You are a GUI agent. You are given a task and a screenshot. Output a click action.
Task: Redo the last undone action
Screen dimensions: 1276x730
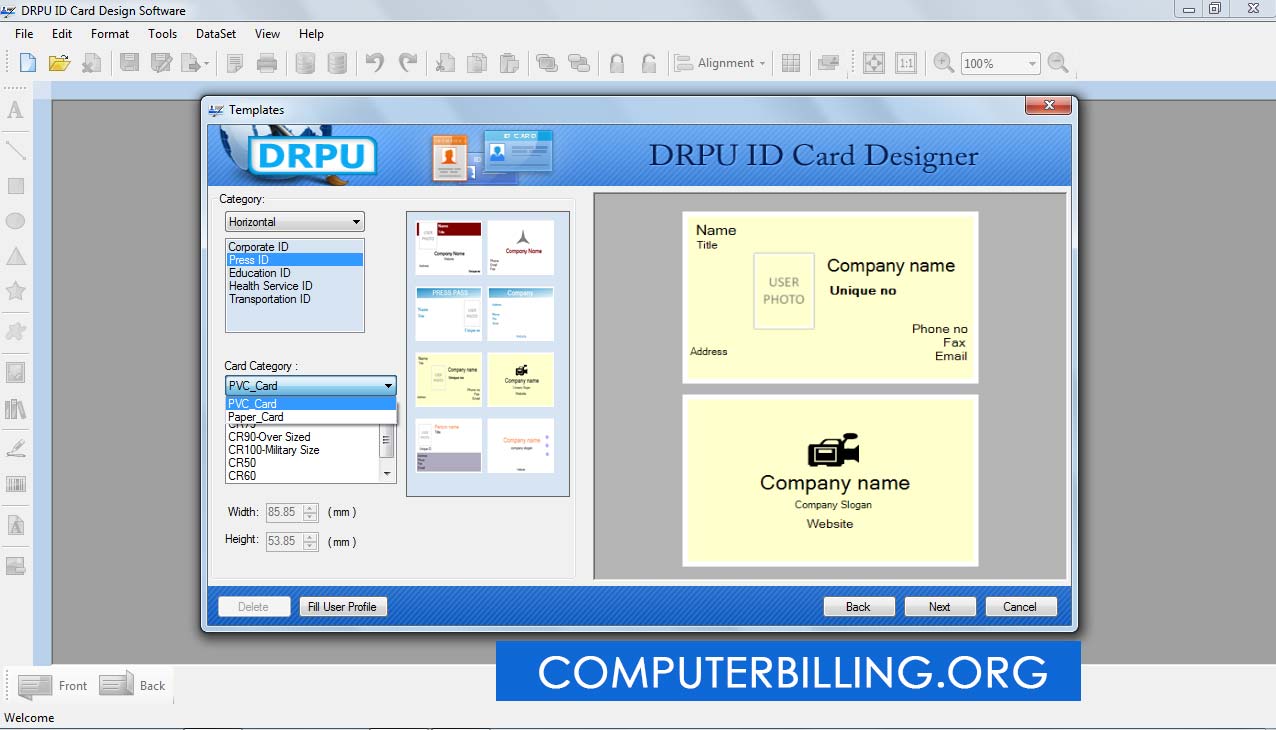[408, 63]
